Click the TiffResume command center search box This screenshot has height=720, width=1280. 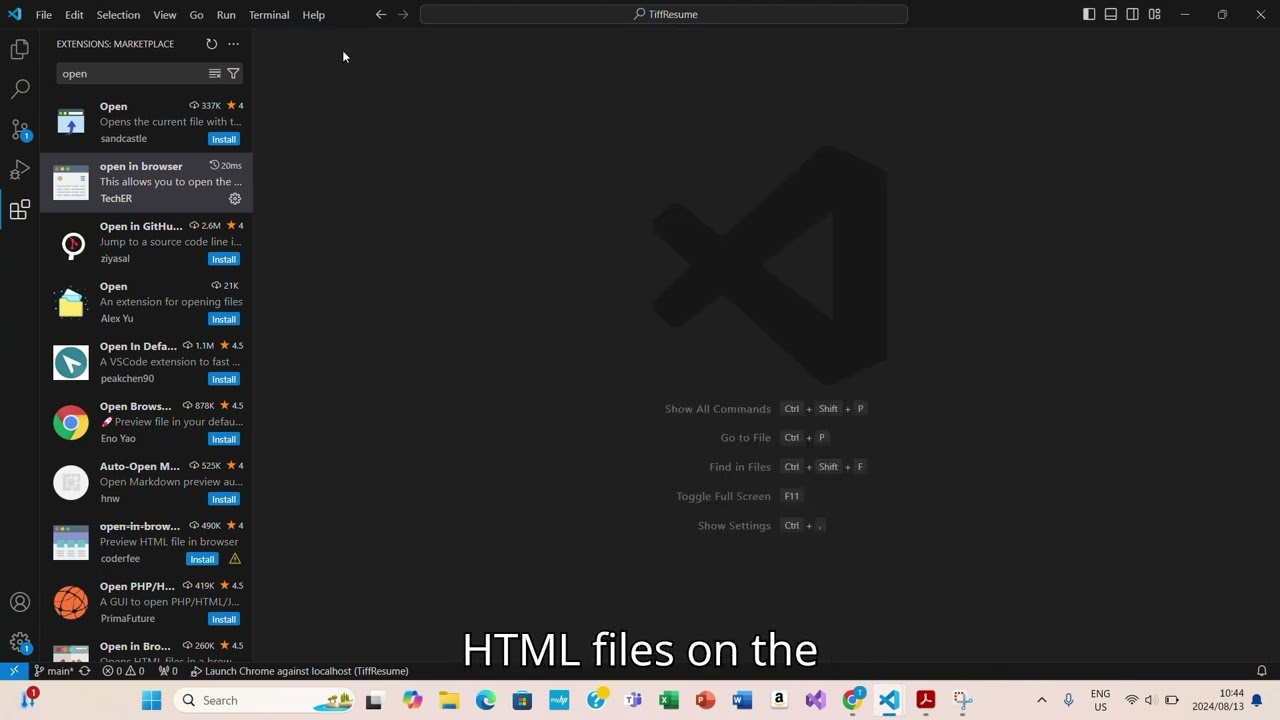pyautogui.click(x=664, y=14)
